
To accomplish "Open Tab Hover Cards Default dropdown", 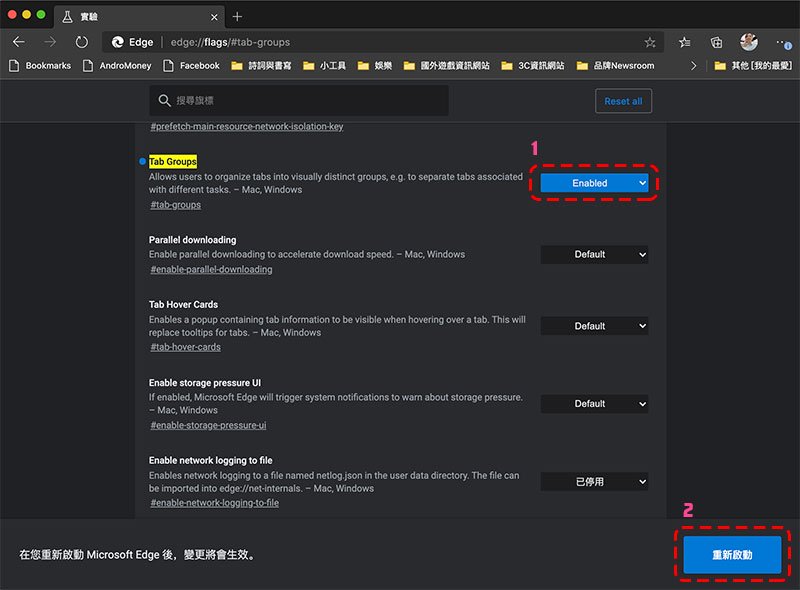I will coord(594,326).
